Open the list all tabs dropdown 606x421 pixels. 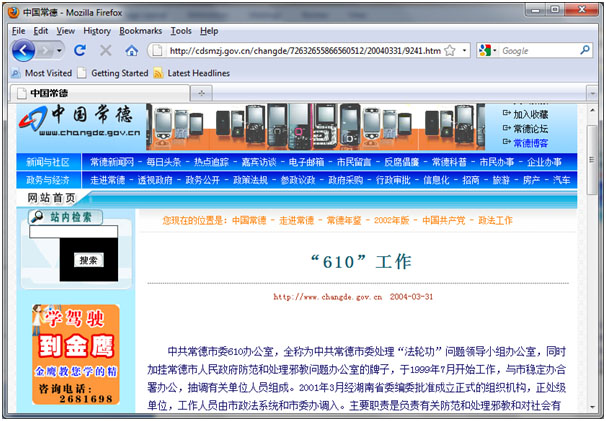[x=590, y=93]
